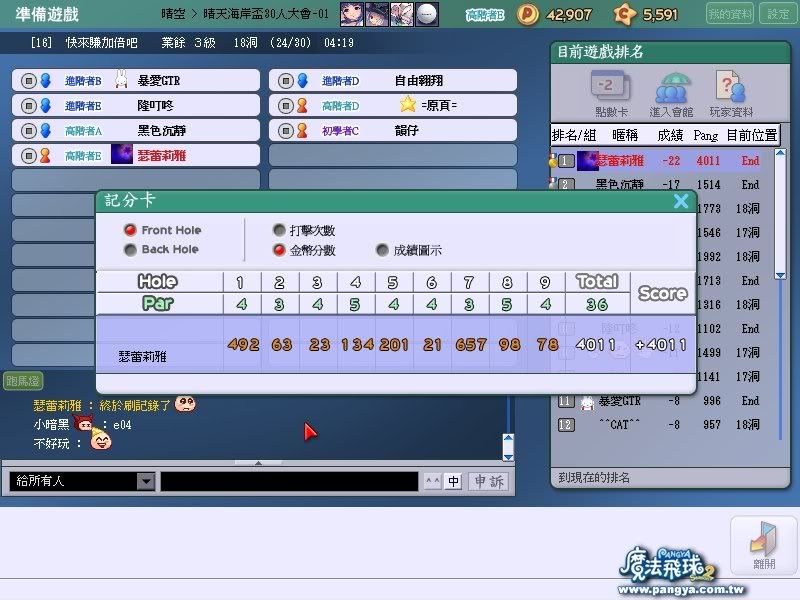This screenshot has height=600, width=800.
Task: Open the 進入會館 guild hall icon
Action: pos(671,94)
